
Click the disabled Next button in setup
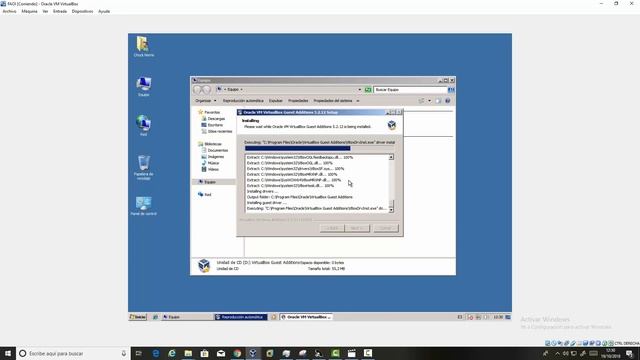click(357, 228)
